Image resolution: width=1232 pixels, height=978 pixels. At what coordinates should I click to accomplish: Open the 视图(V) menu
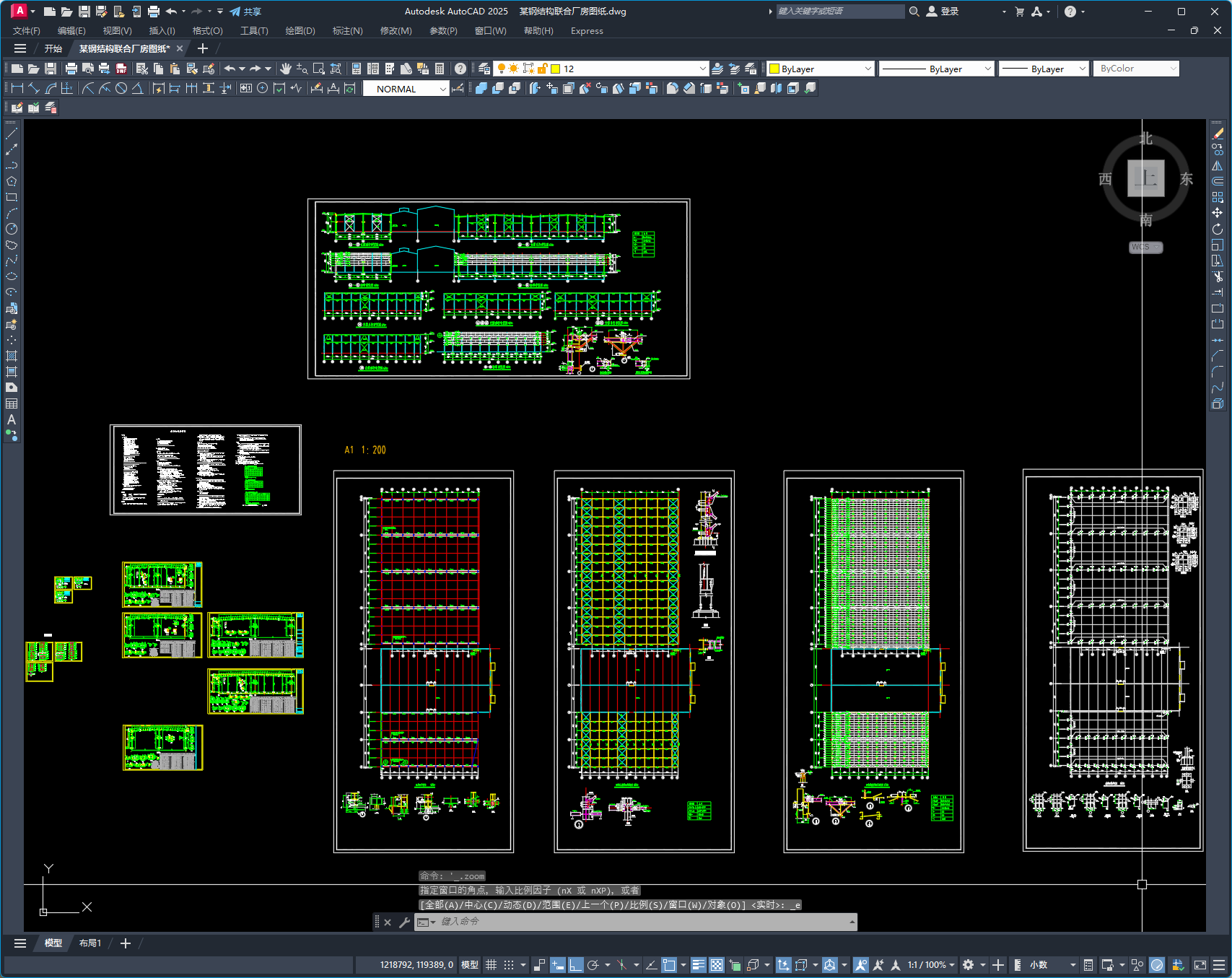[117, 31]
